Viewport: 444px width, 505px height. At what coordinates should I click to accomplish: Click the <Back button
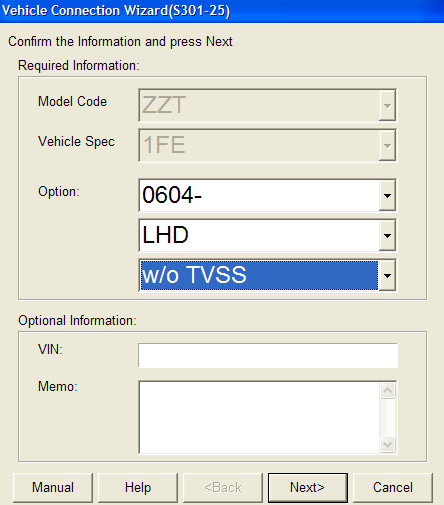tap(223, 488)
